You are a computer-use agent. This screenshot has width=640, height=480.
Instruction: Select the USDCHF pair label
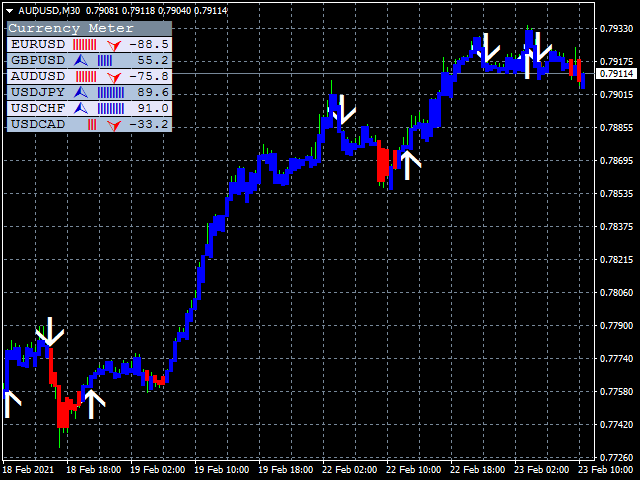[38, 108]
